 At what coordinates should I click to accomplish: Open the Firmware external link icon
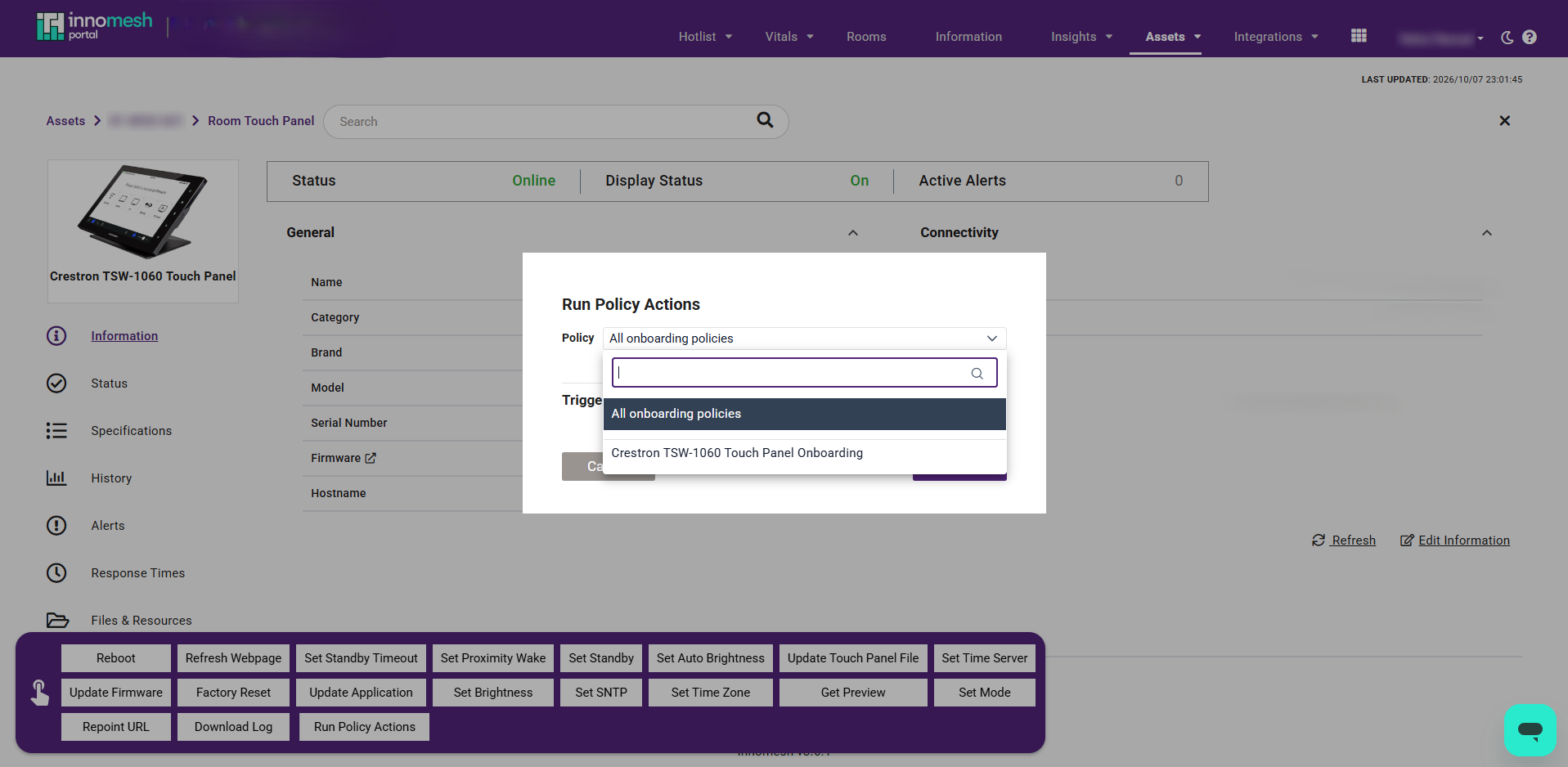coord(371,458)
